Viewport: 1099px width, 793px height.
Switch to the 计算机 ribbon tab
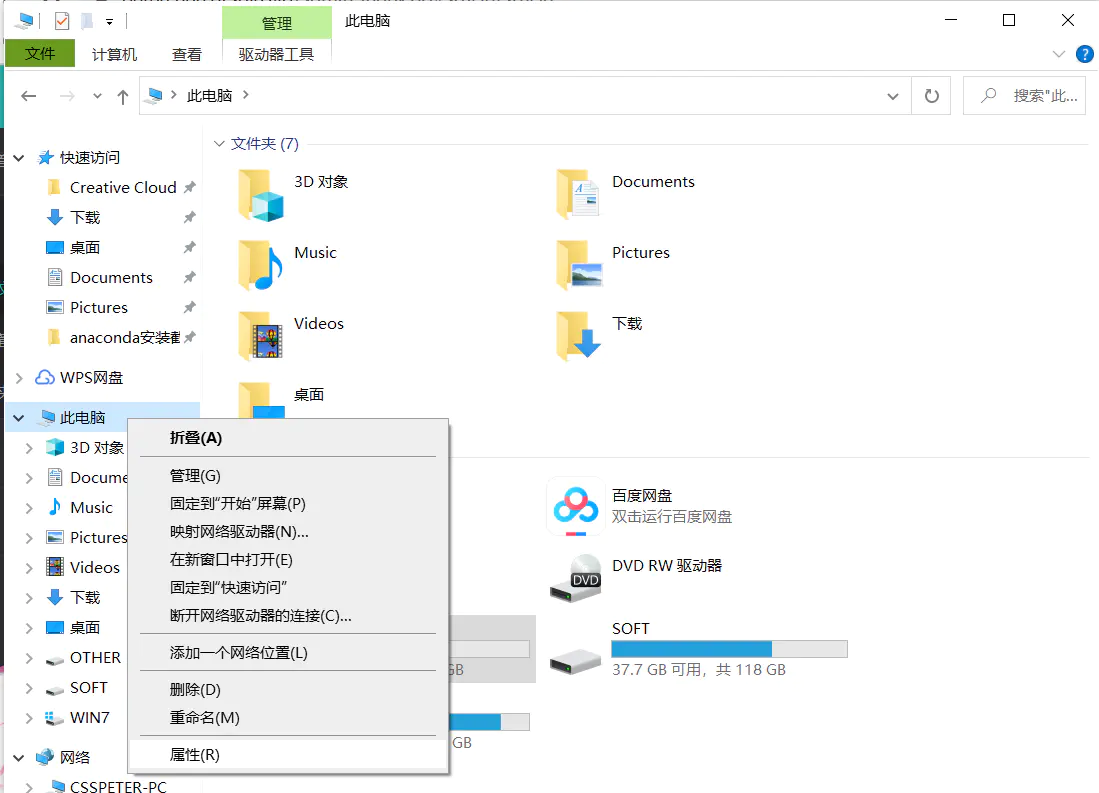click(114, 54)
